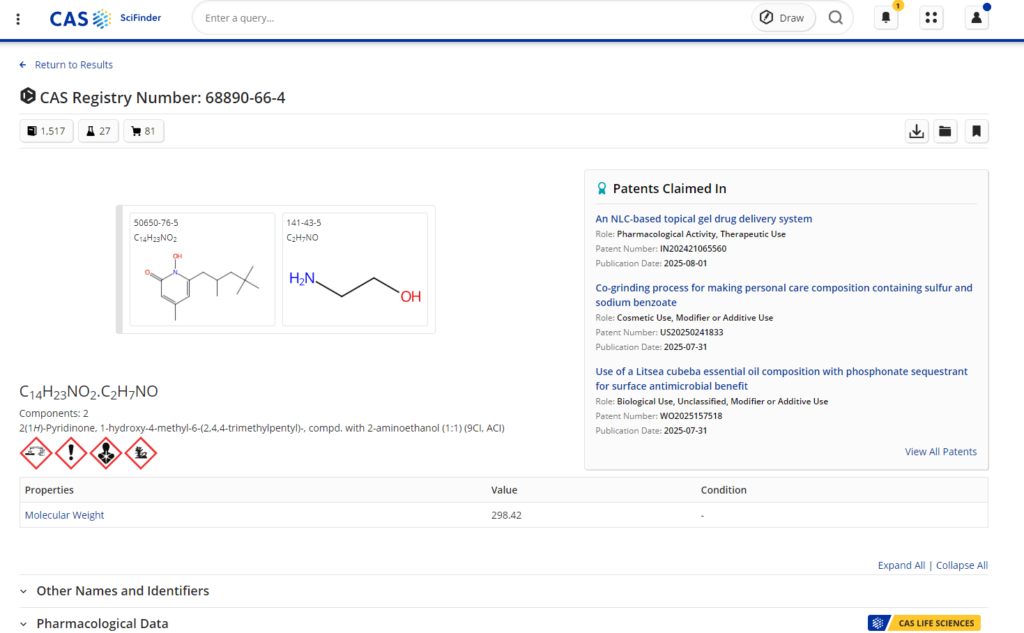Open the user account profile icon
The image size is (1024, 633).
[x=976, y=18]
